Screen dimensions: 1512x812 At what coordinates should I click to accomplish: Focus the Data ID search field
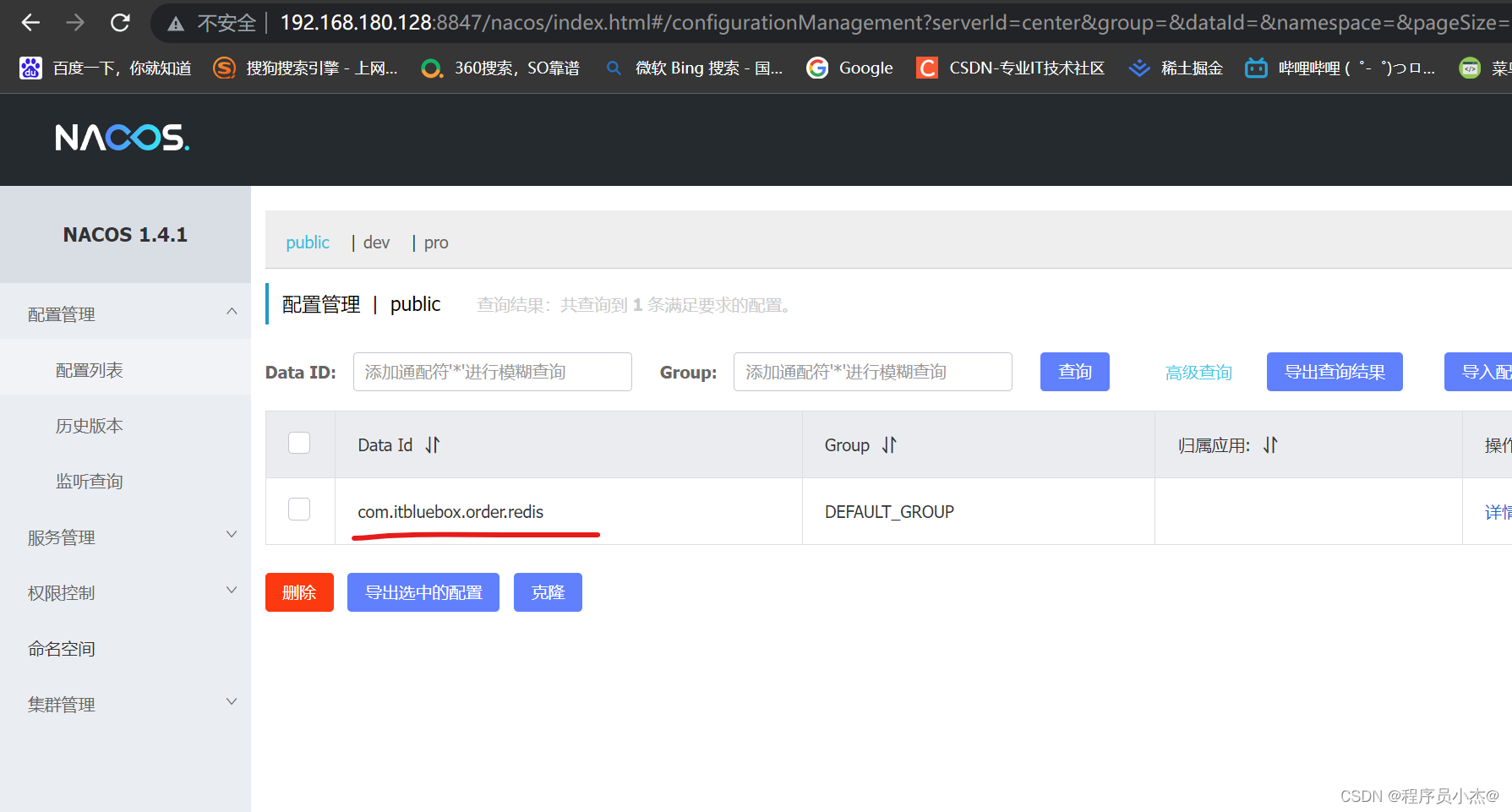tap(493, 372)
